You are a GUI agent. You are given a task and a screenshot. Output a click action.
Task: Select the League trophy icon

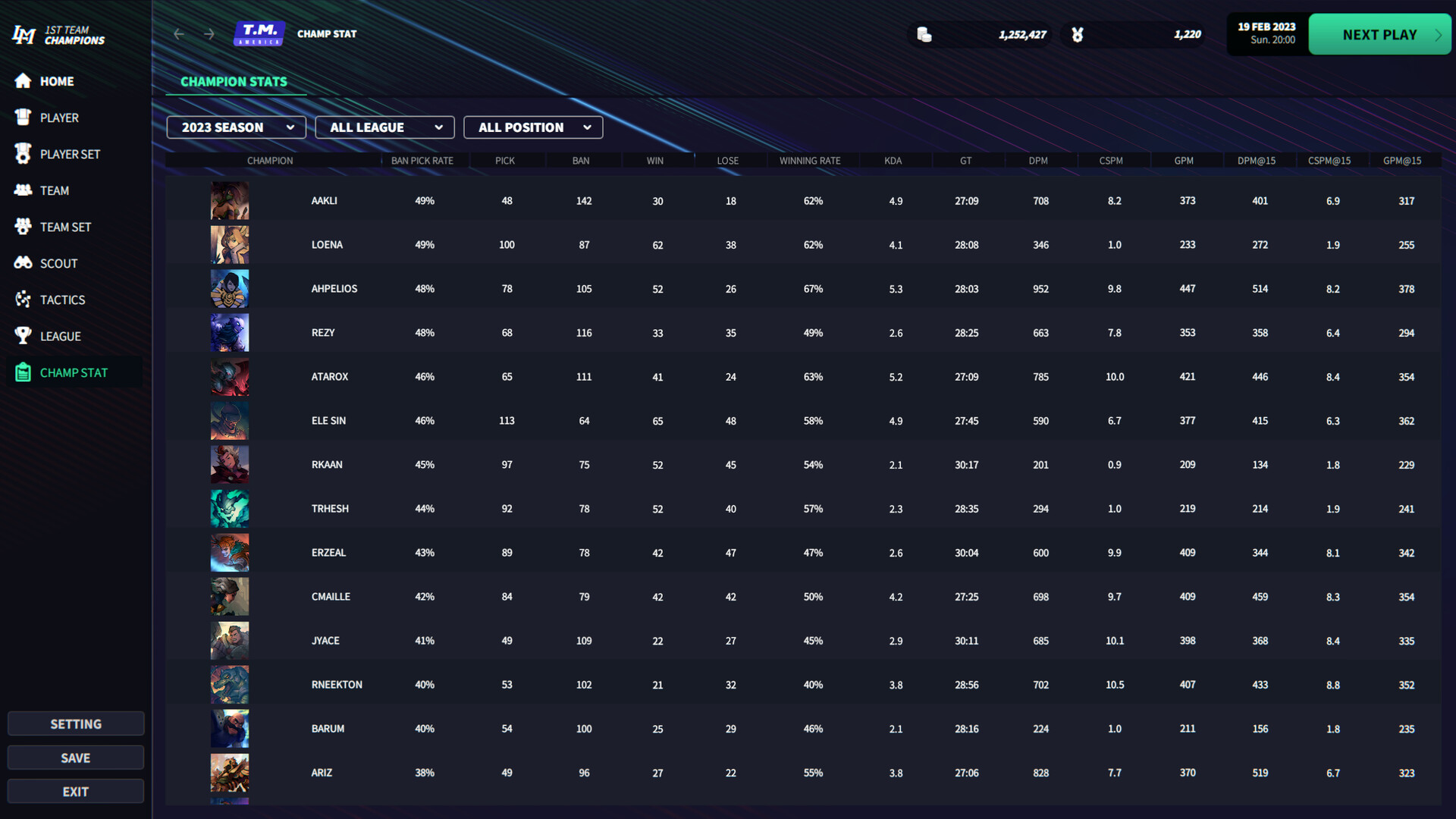click(x=23, y=336)
